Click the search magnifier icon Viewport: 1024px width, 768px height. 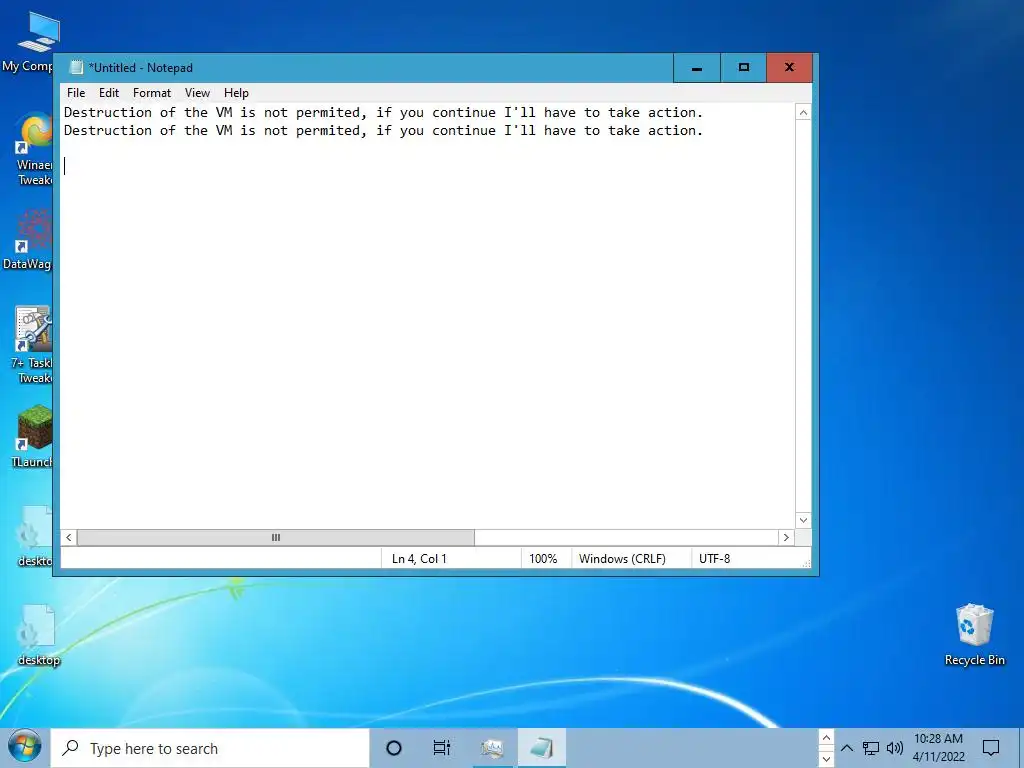click(71, 748)
